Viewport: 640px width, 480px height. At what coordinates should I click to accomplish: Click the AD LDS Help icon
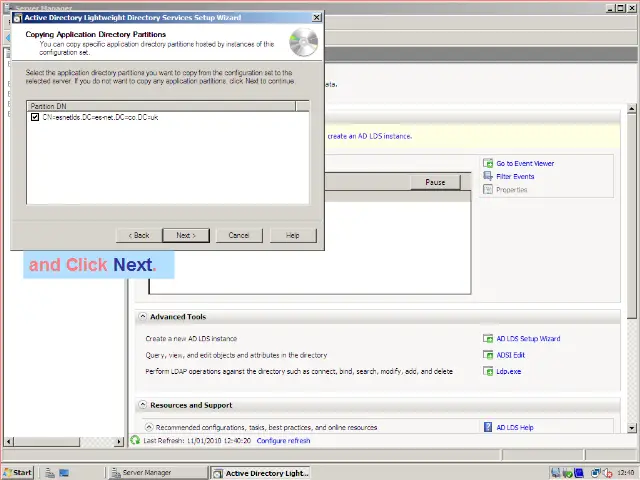[488, 427]
